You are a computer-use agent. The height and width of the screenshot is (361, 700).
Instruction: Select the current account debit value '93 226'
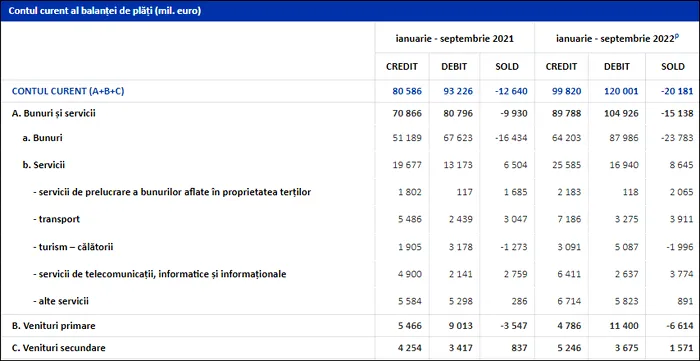[458, 91]
